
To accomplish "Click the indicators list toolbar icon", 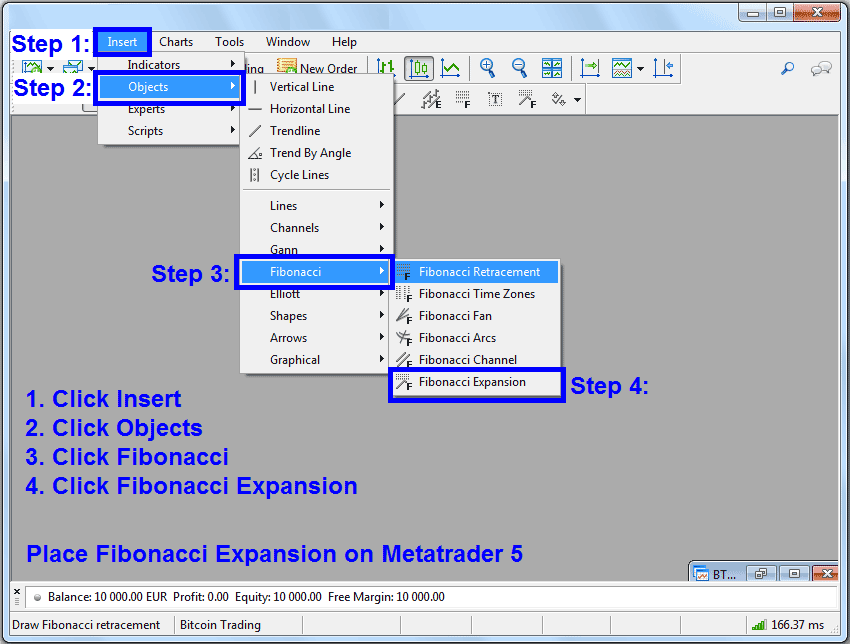I will pyautogui.click(x=622, y=68).
